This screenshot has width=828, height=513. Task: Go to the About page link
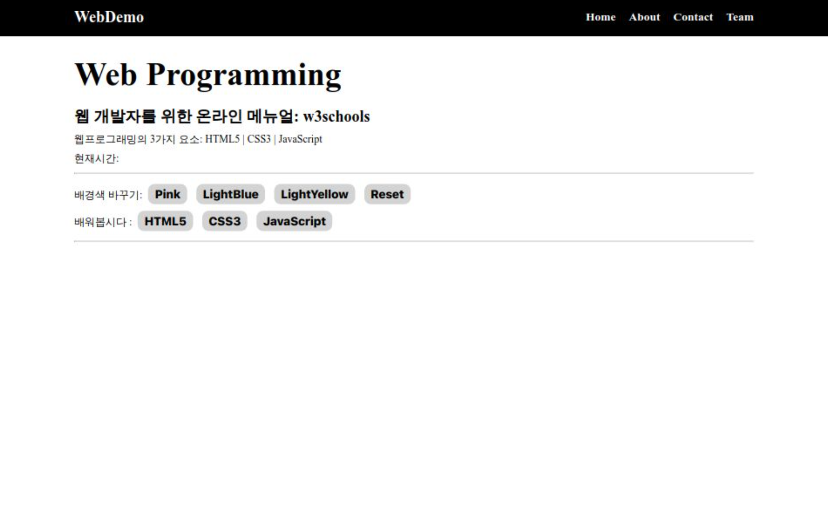click(644, 17)
